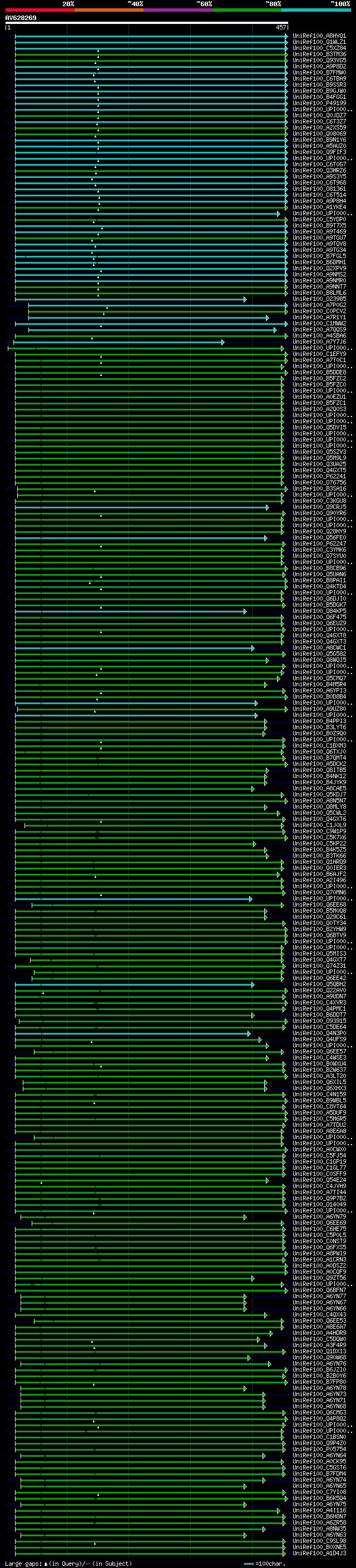
Task: Select hit label UniRef100_Q2XPV9
Action: coord(319,269)
